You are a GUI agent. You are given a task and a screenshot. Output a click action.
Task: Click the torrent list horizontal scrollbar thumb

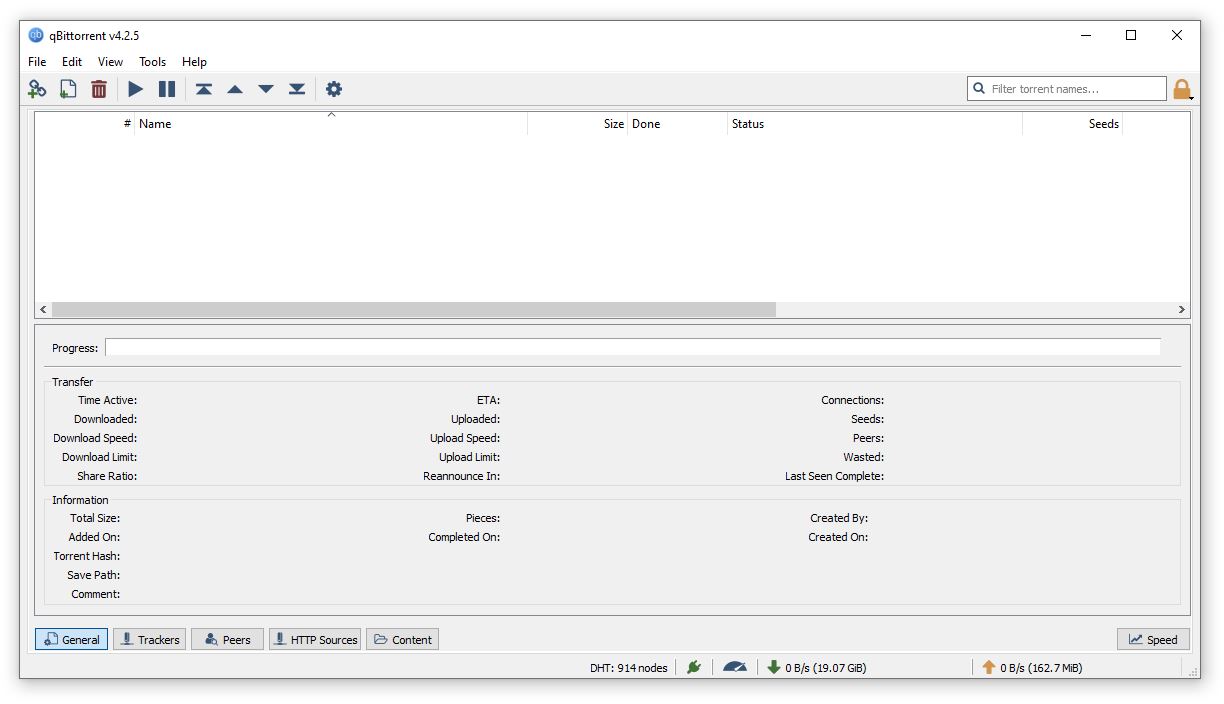pyautogui.click(x=414, y=310)
